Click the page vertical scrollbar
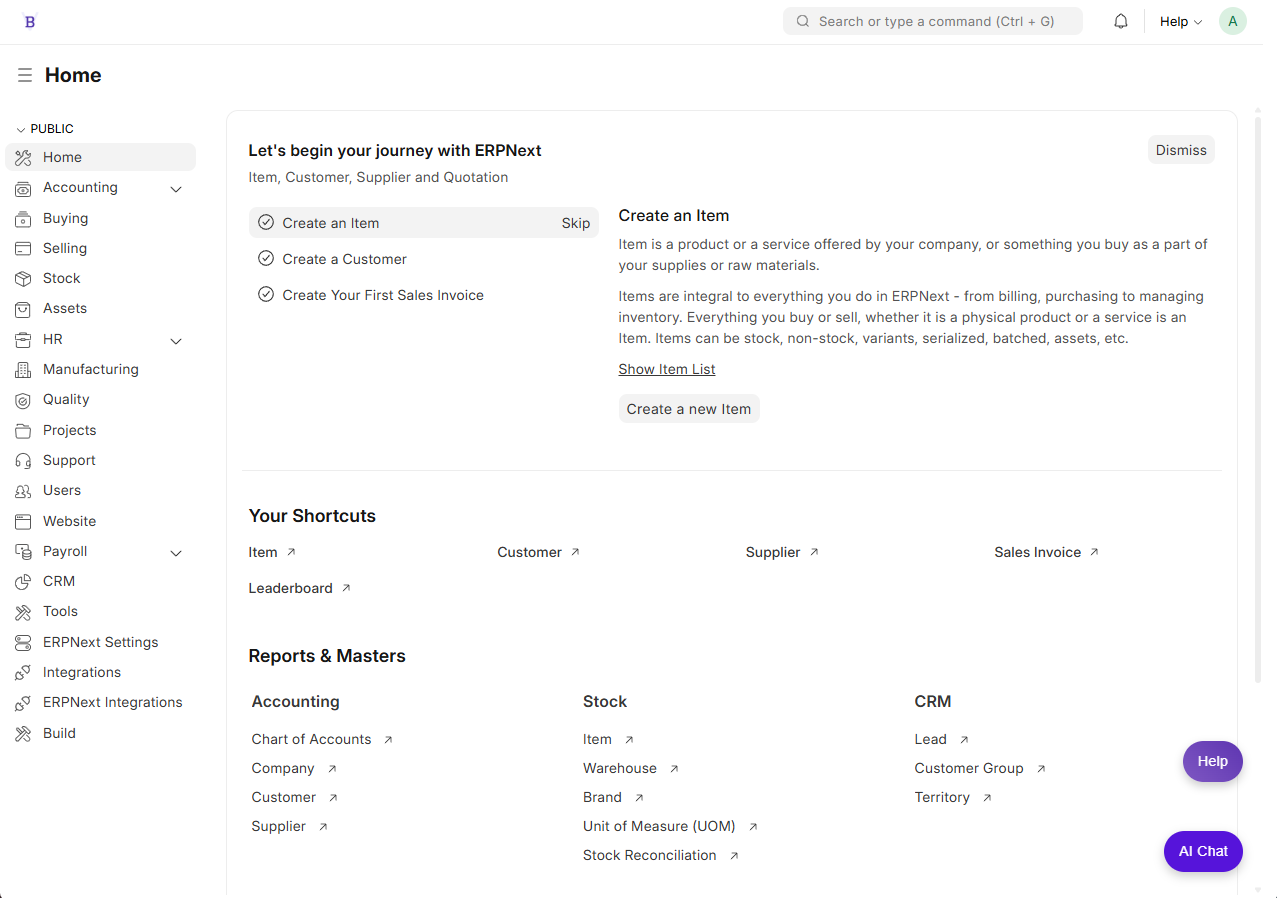The height and width of the screenshot is (898, 1277). 1258,400
